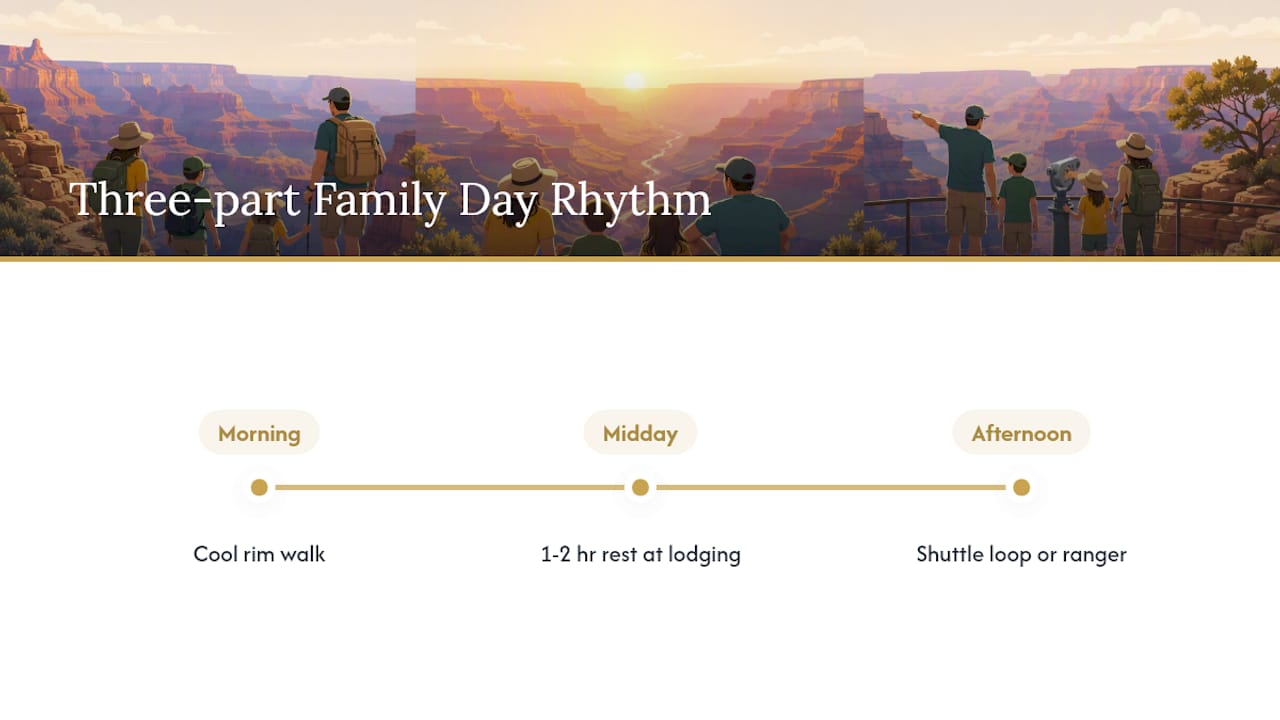Click the timeline line between Morning and Midday
This screenshot has width=1280, height=720.
pos(449,487)
